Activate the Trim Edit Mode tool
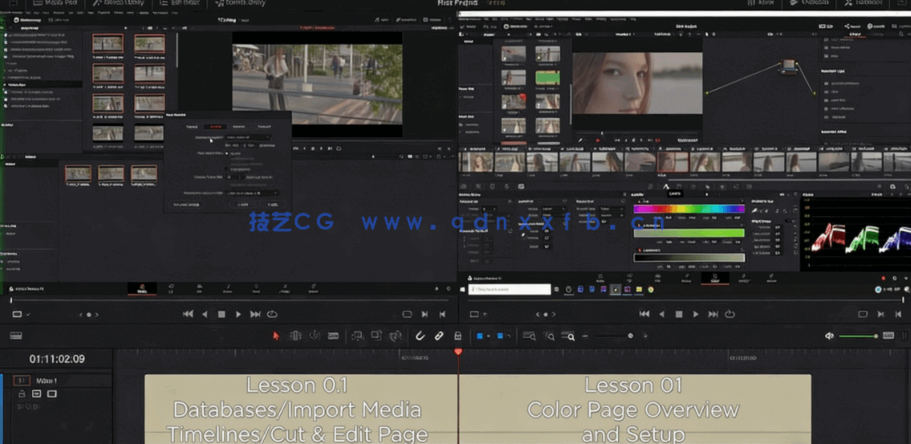The width and height of the screenshot is (911, 444). tap(295, 336)
